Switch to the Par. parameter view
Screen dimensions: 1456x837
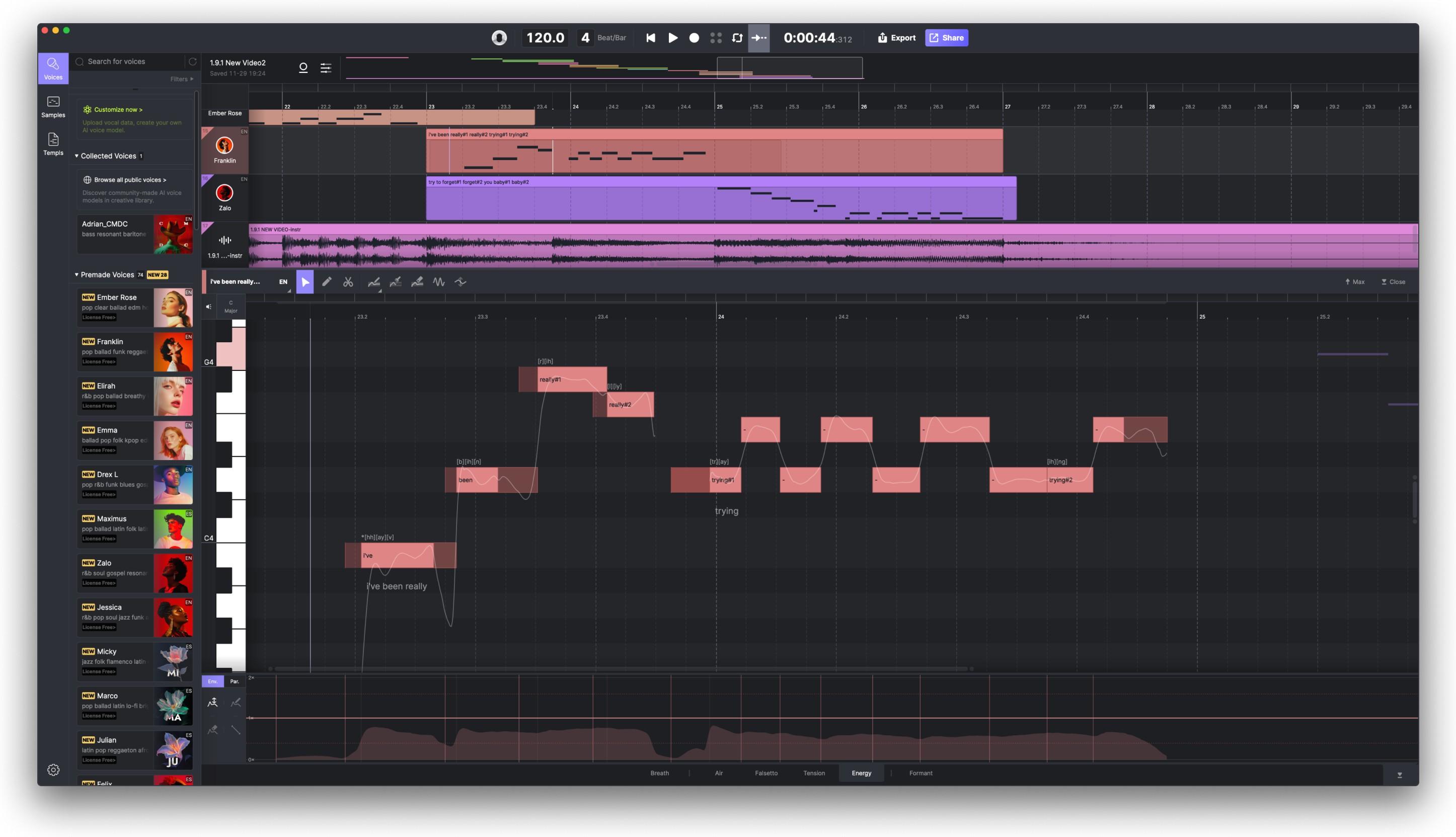click(235, 681)
